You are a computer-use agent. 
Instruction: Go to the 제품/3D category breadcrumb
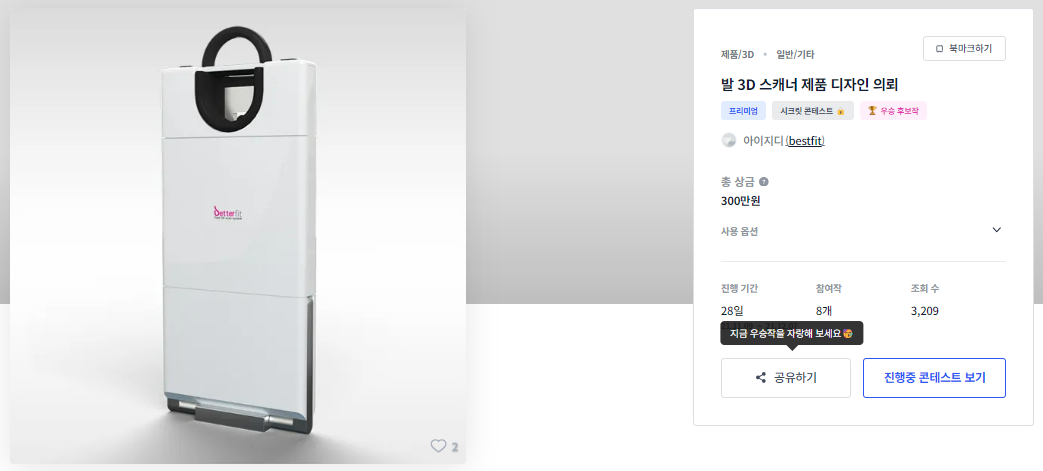pos(737,55)
